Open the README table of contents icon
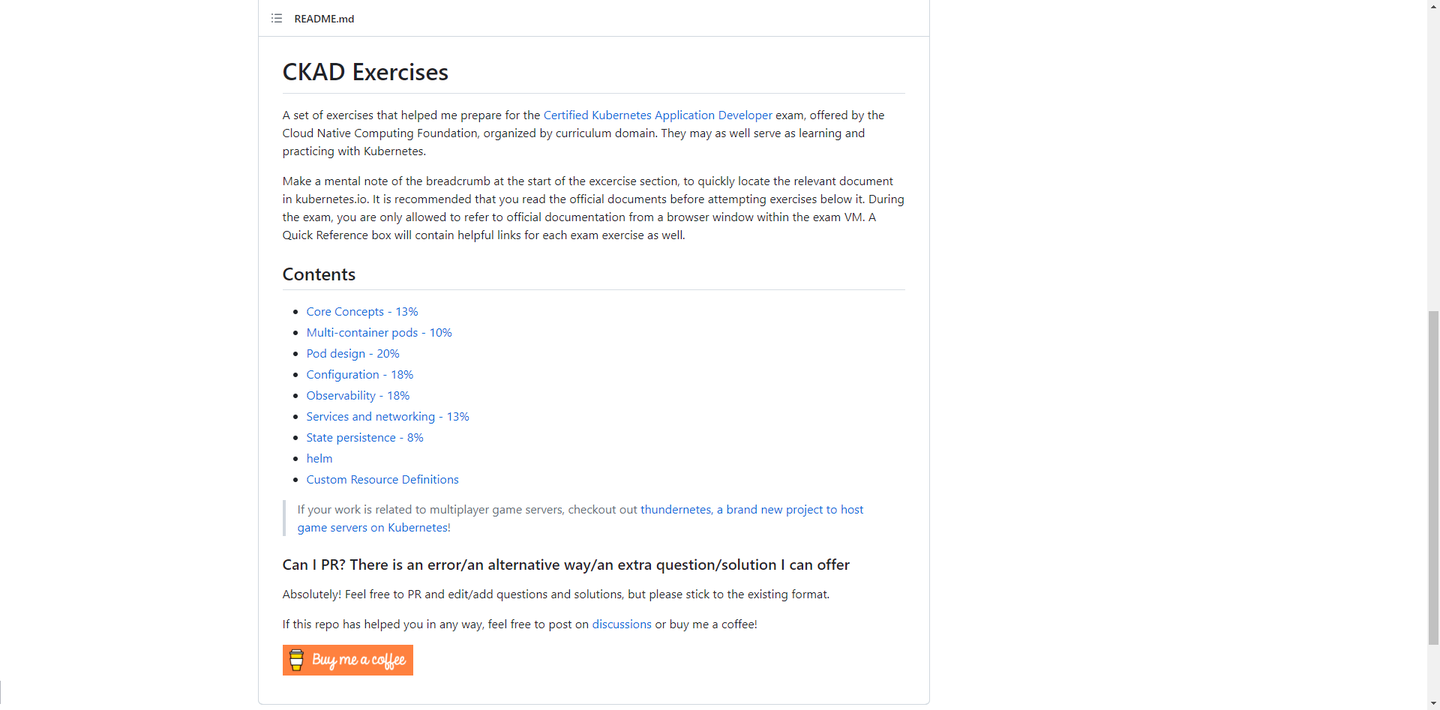1440x710 pixels. tap(277, 18)
